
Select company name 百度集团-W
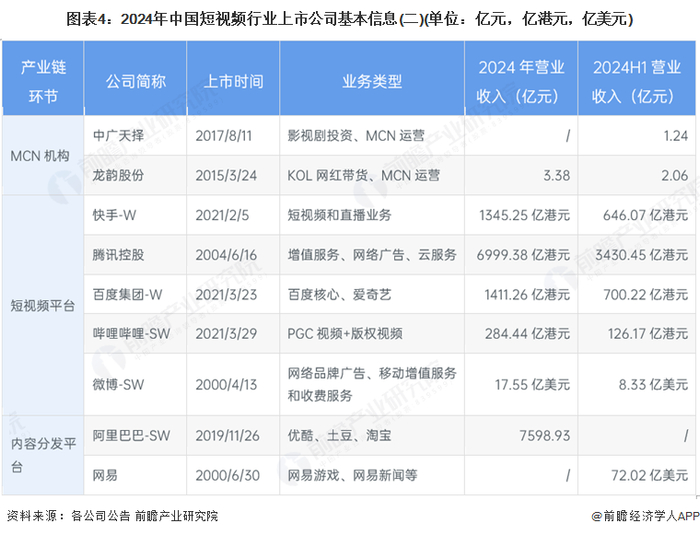coord(127,294)
